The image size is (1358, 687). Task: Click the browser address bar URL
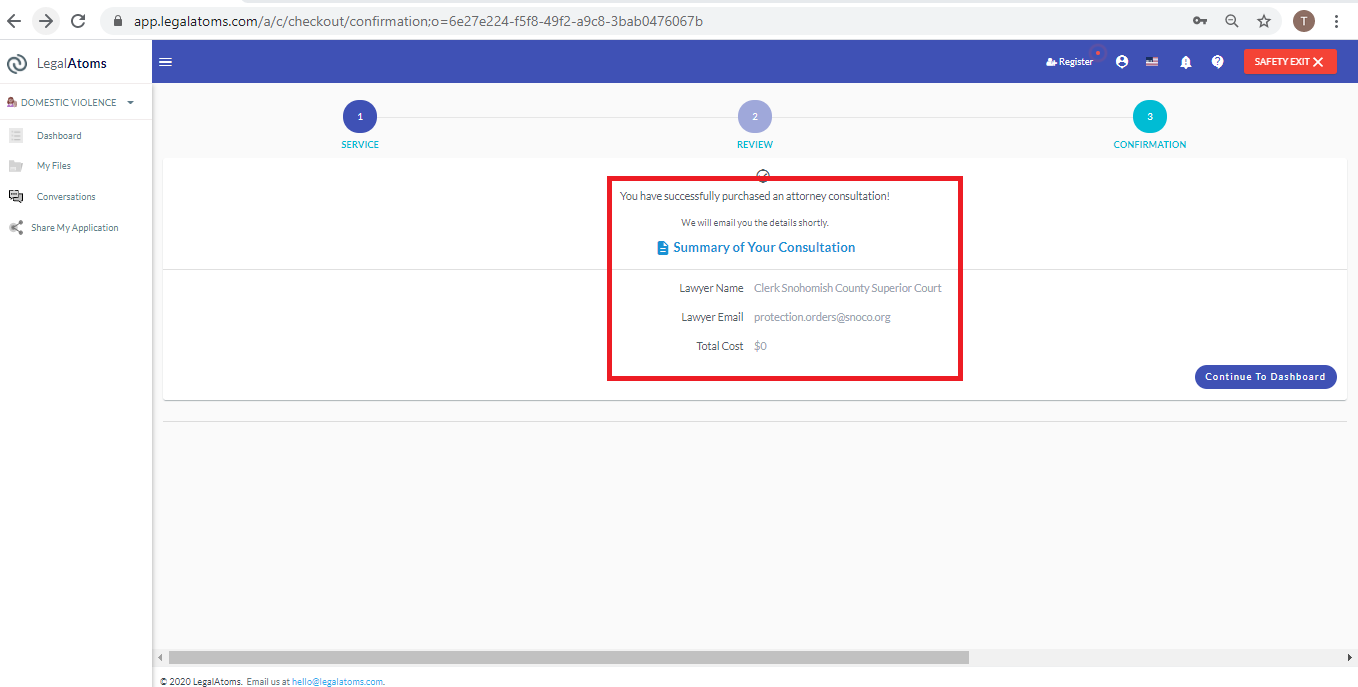418,21
